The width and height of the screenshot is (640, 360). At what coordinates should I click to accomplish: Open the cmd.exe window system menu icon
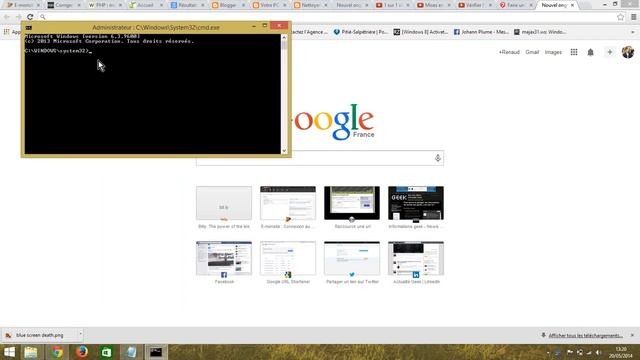point(29,27)
